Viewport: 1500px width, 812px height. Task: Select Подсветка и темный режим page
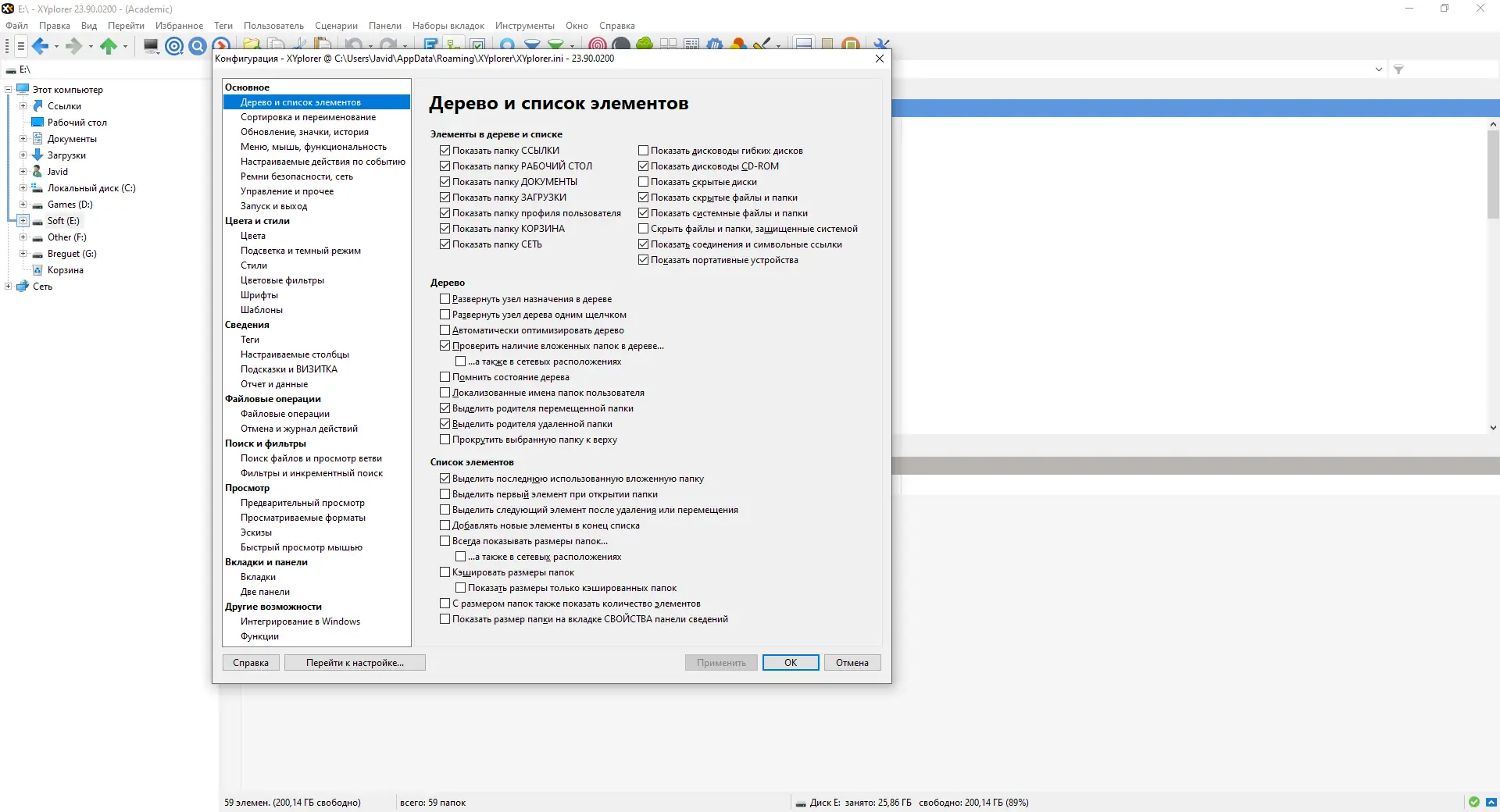point(301,251)
